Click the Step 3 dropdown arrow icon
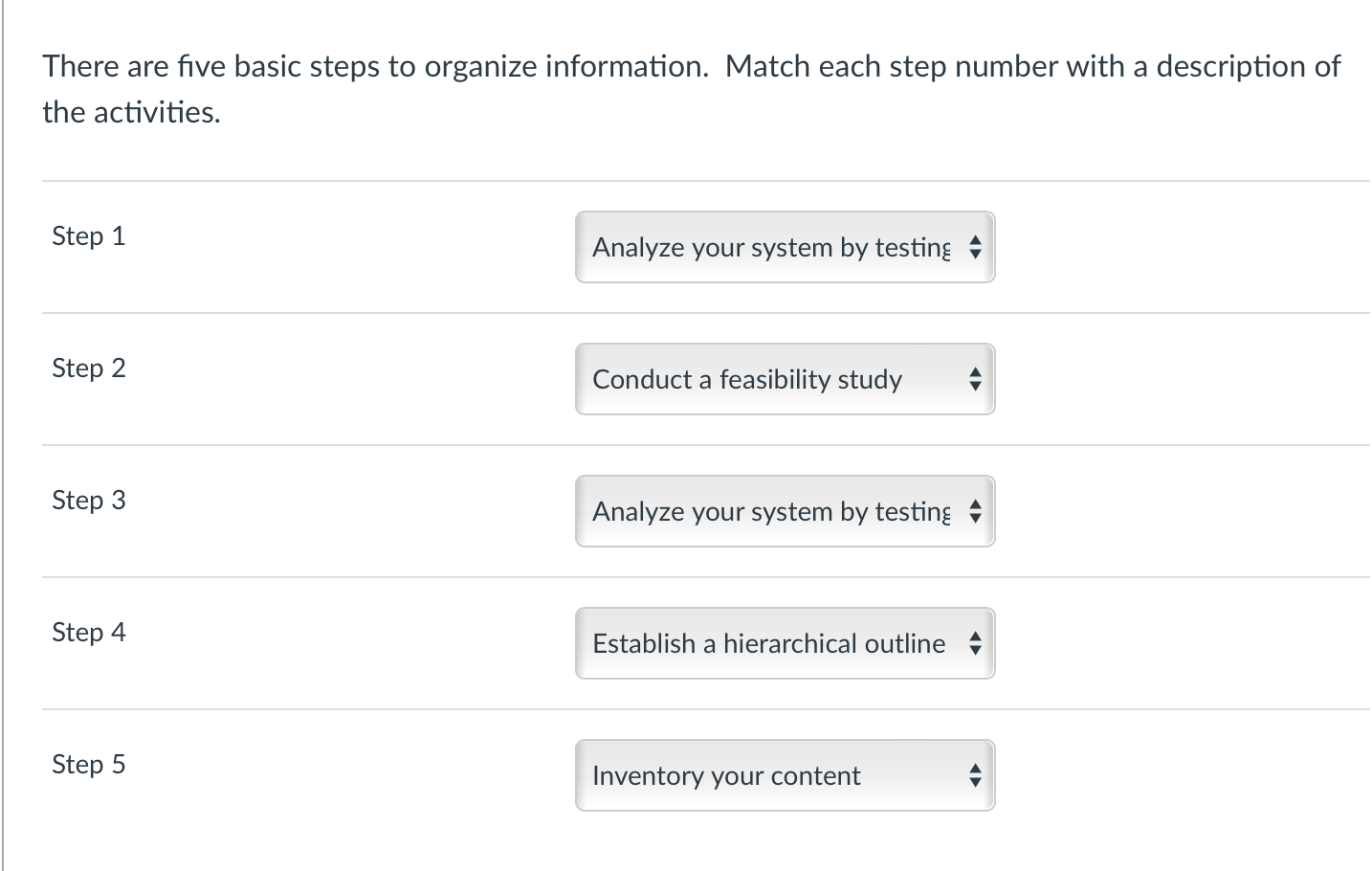Viewport: 1372px width, 871px height. click(x=975, y=512)
